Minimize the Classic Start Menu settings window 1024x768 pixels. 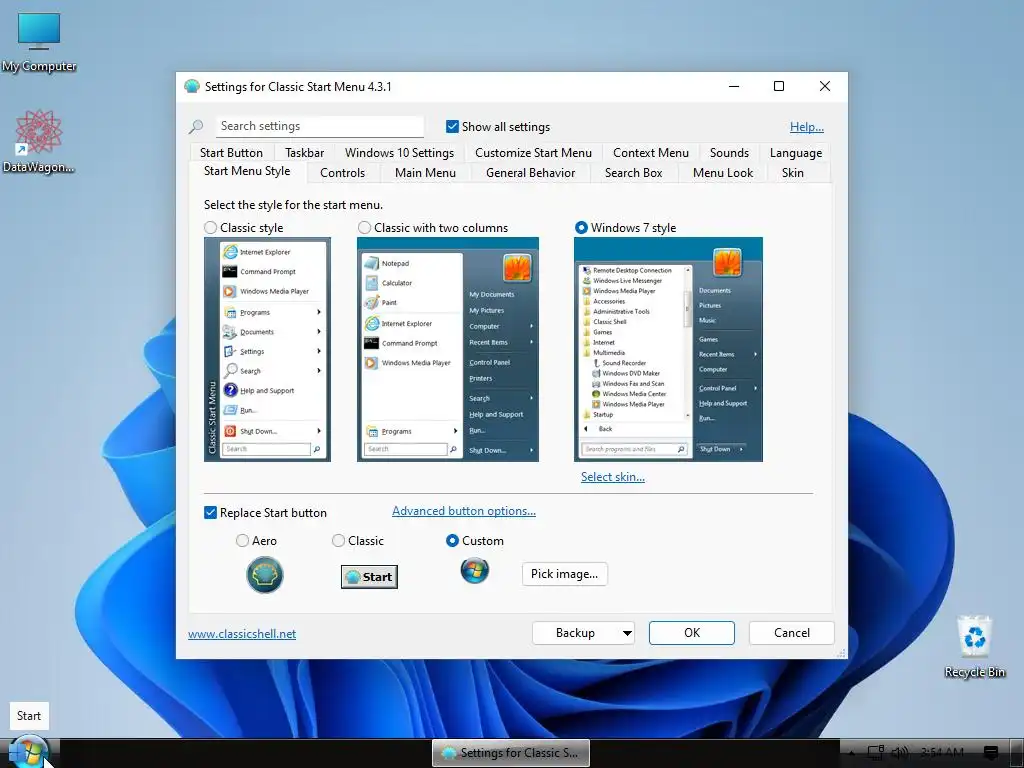point(734,86)
